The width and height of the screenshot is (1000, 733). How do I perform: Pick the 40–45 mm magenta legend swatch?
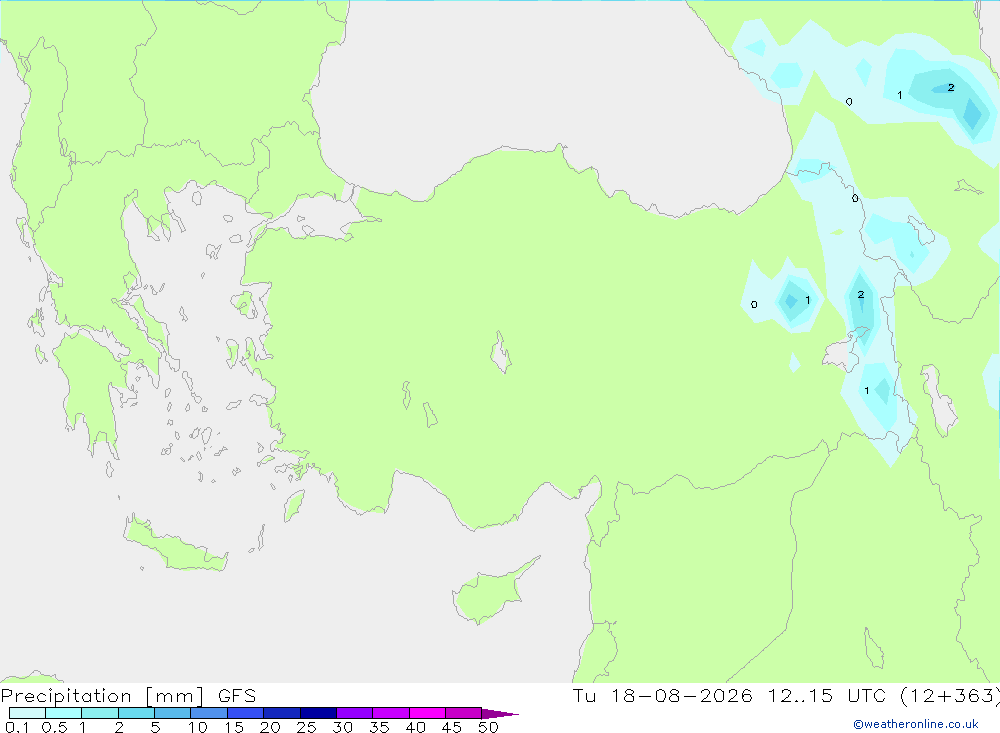pos(427,713)
